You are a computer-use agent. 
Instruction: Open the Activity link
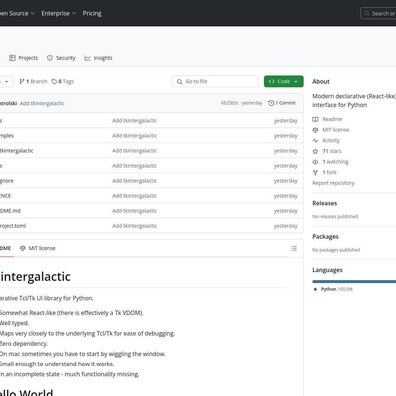pyautogui.click(x=331, y=140)
